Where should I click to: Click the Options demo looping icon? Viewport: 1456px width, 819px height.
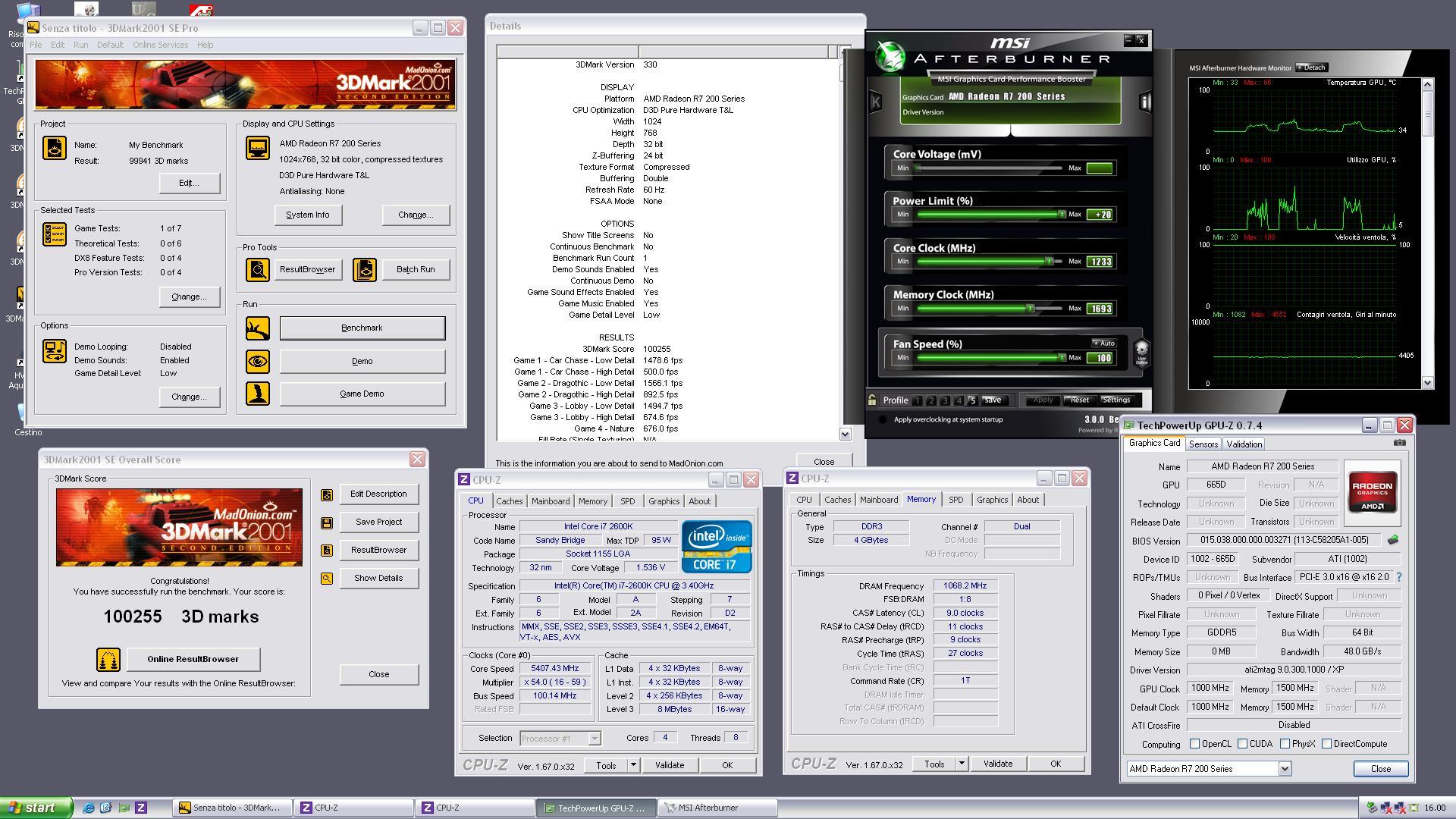54,351
